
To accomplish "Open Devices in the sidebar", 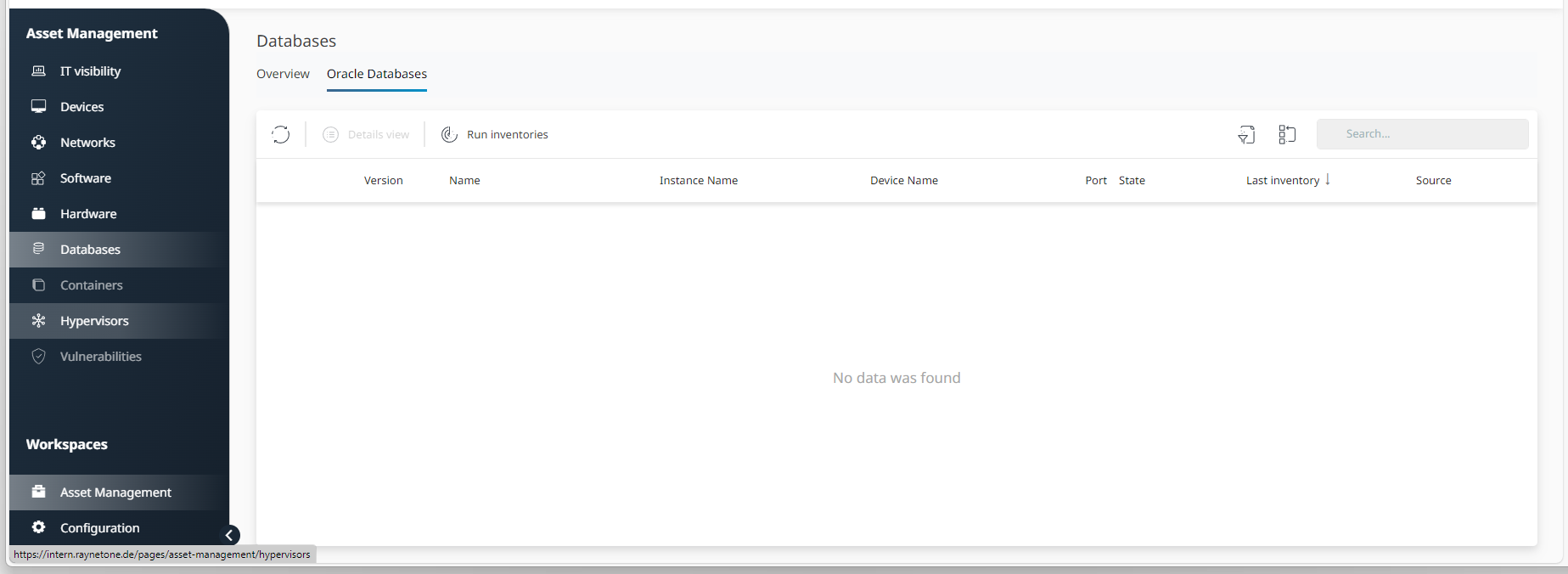I will coord(81,107).
